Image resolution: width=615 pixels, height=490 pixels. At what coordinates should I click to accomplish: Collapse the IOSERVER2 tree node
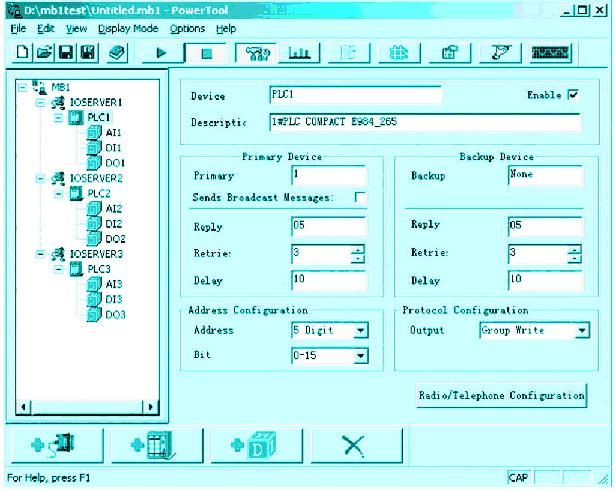40,179
